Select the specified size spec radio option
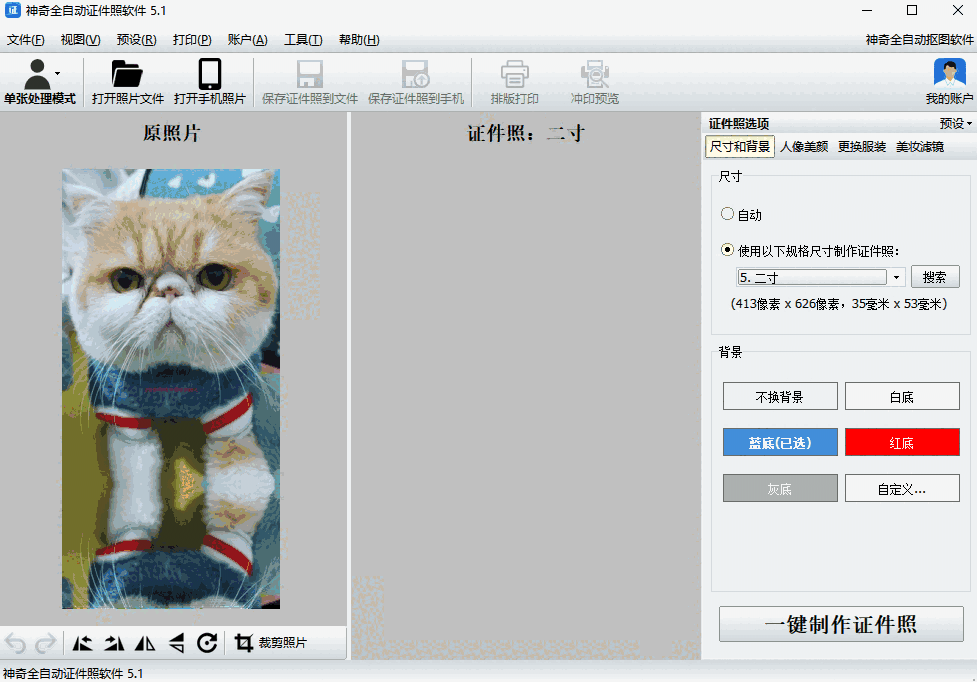 tap(727, 249)
